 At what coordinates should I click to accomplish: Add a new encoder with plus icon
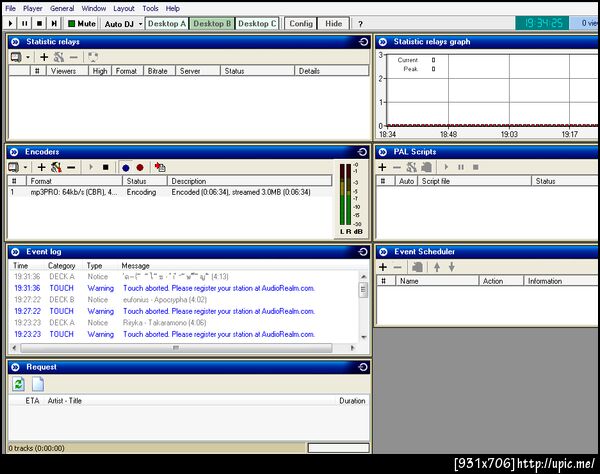(x=41, y=168)
